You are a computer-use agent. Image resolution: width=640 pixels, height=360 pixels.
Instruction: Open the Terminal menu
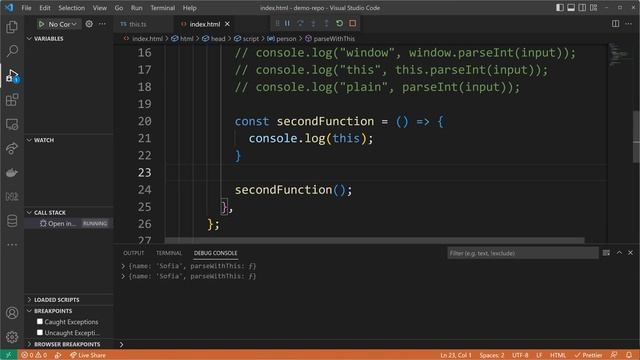point(162,8)
